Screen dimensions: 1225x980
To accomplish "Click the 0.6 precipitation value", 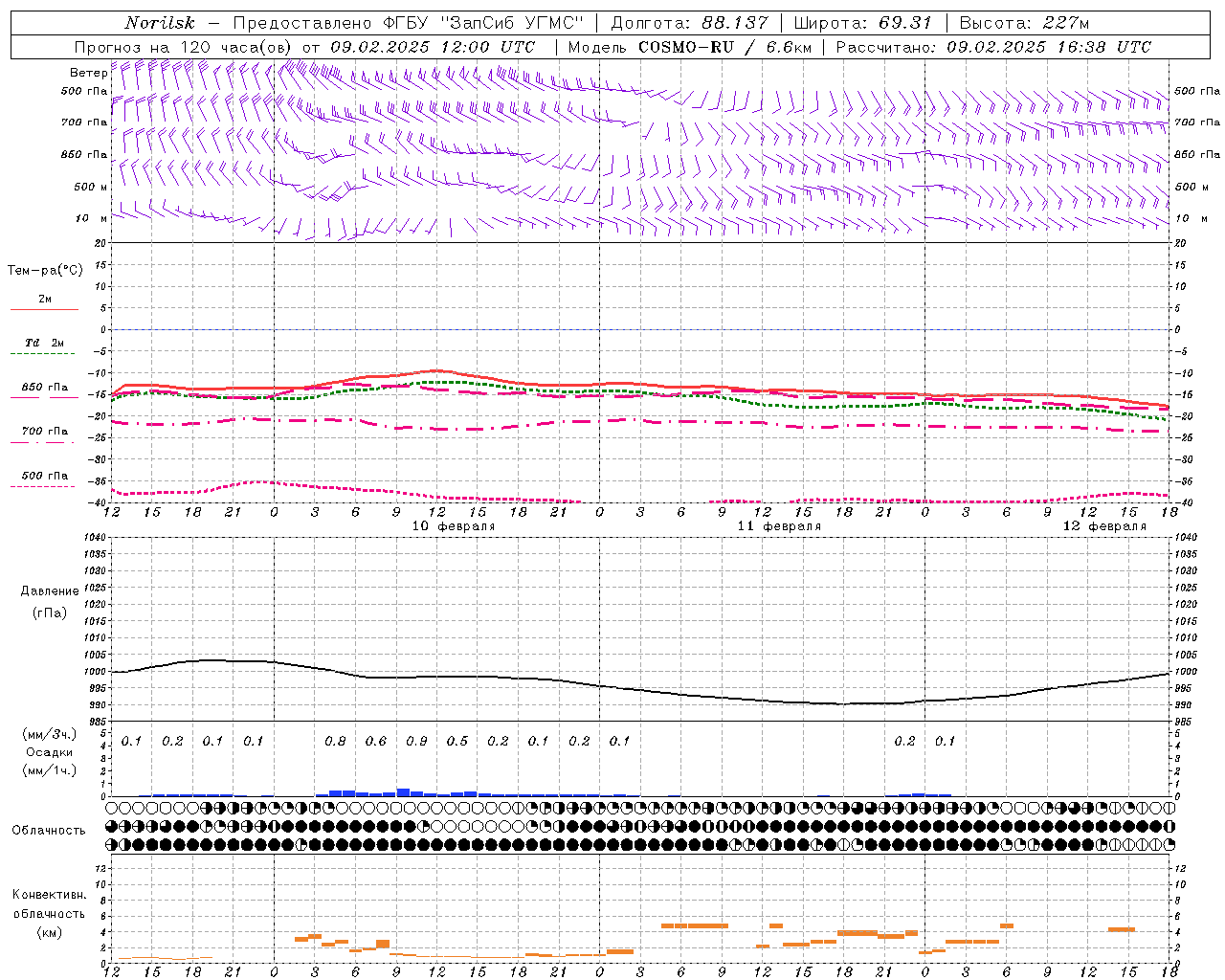I will pyautogui.click(x=376, y=742).
